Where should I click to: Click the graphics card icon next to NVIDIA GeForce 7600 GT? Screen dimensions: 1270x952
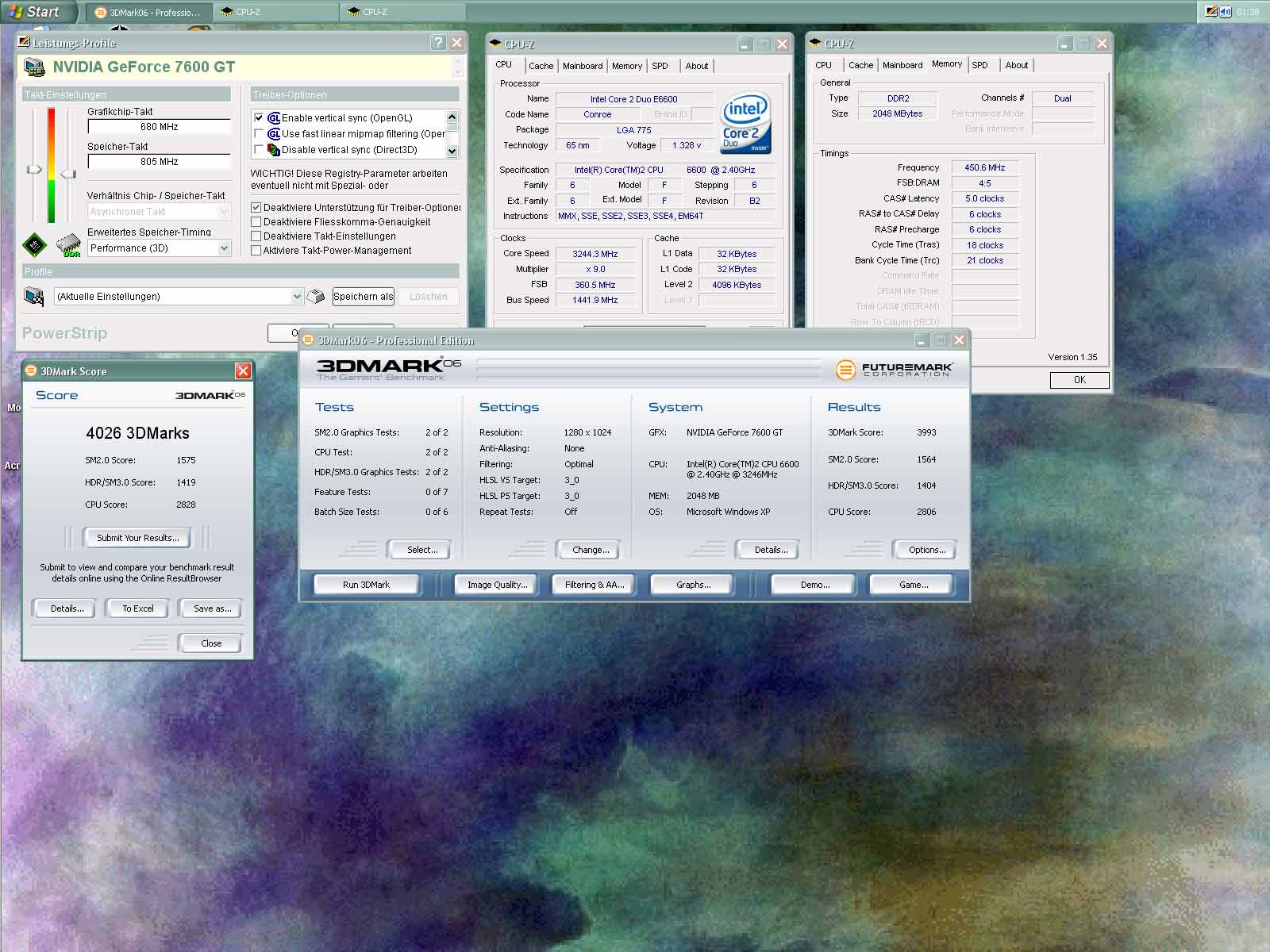[34, 67]
